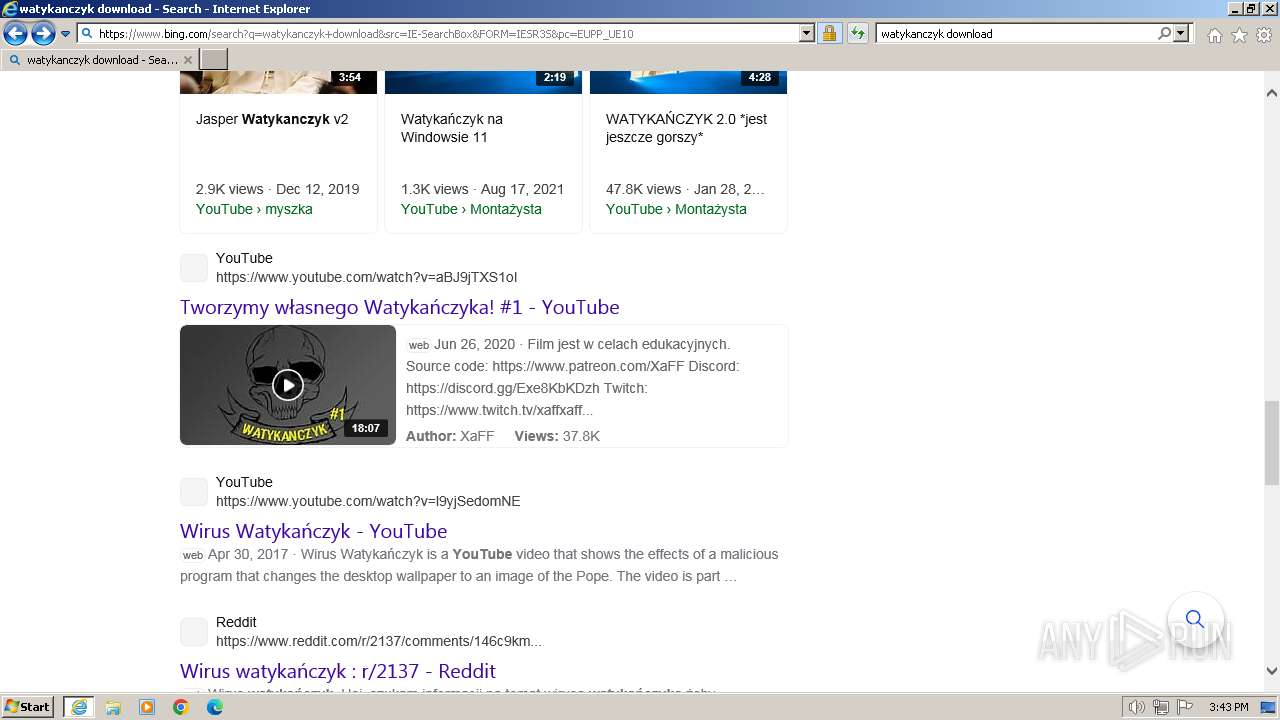Click the Action Center flag tray icon
The image size is (1280, 720).
(x=1183, y=707)
